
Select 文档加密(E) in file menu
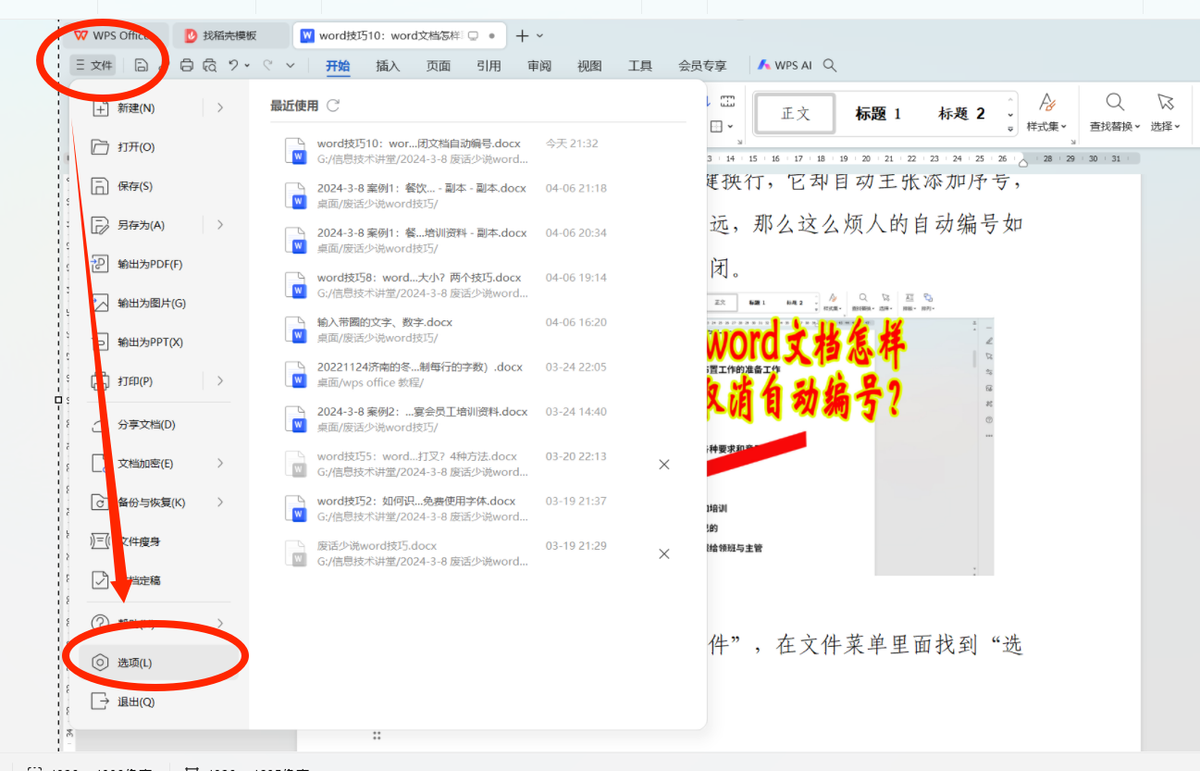[x=145, y=463]
